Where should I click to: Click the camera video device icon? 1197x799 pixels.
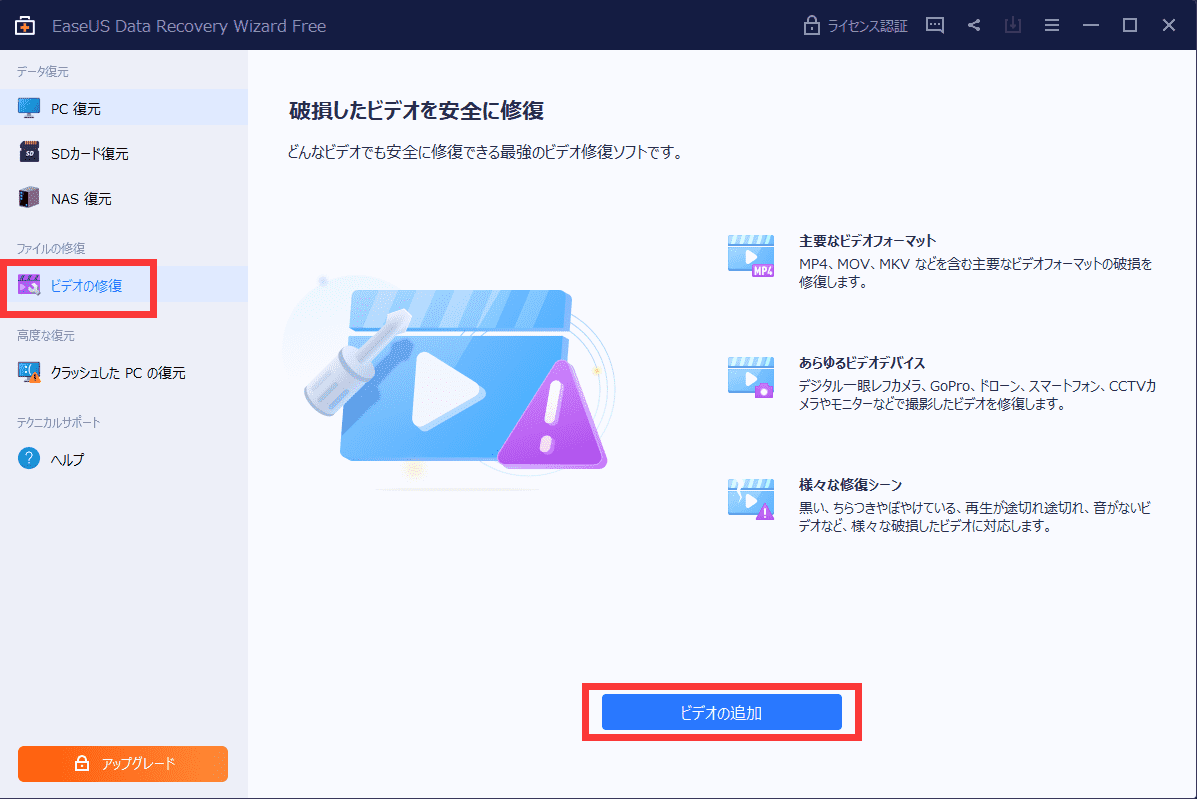click(751, 377)
